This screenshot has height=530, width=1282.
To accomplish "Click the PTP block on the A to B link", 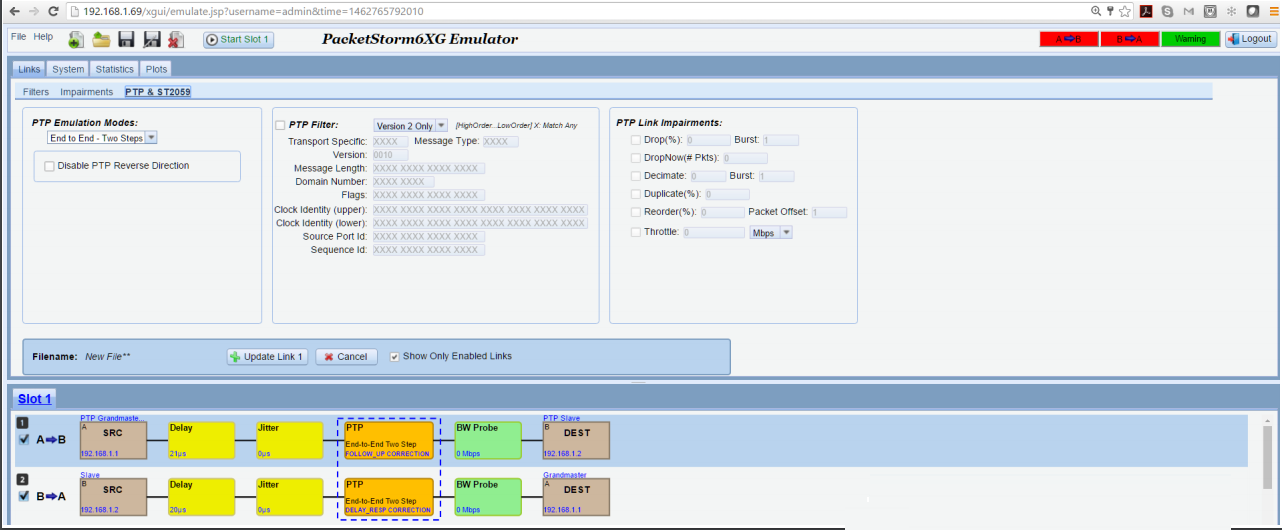I will [x=389, y=440].
